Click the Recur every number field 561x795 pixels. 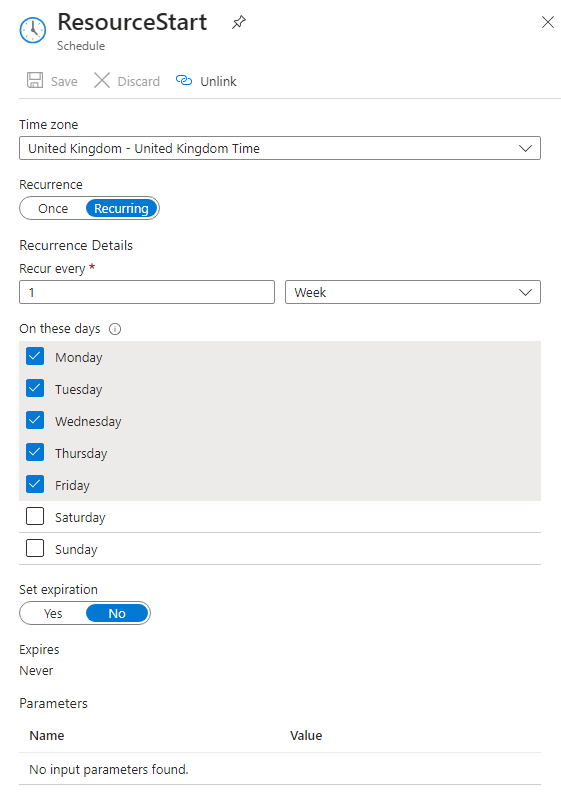click(x=147, y=292)
